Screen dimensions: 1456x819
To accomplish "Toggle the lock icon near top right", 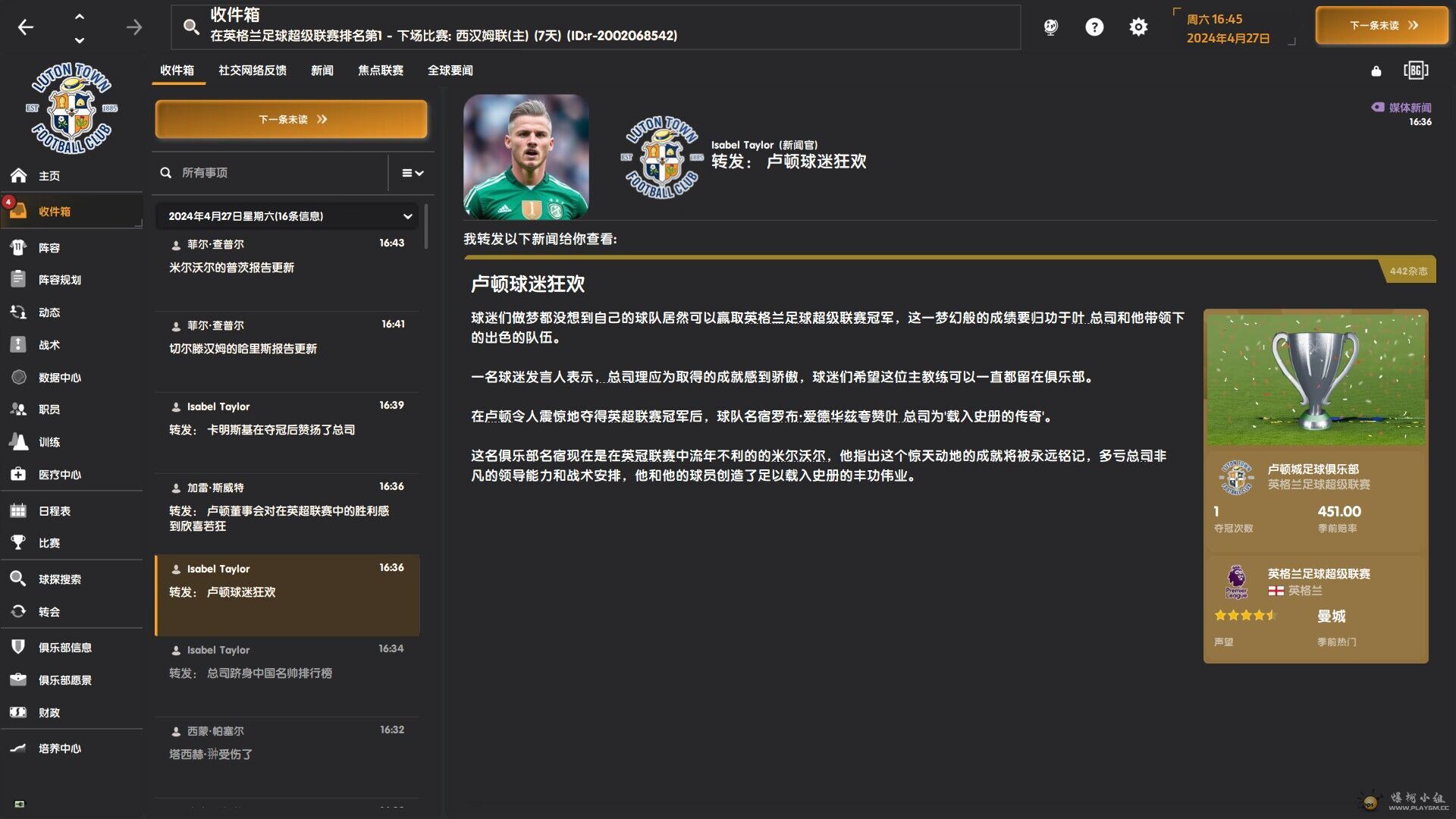I will pos(1376,71).
